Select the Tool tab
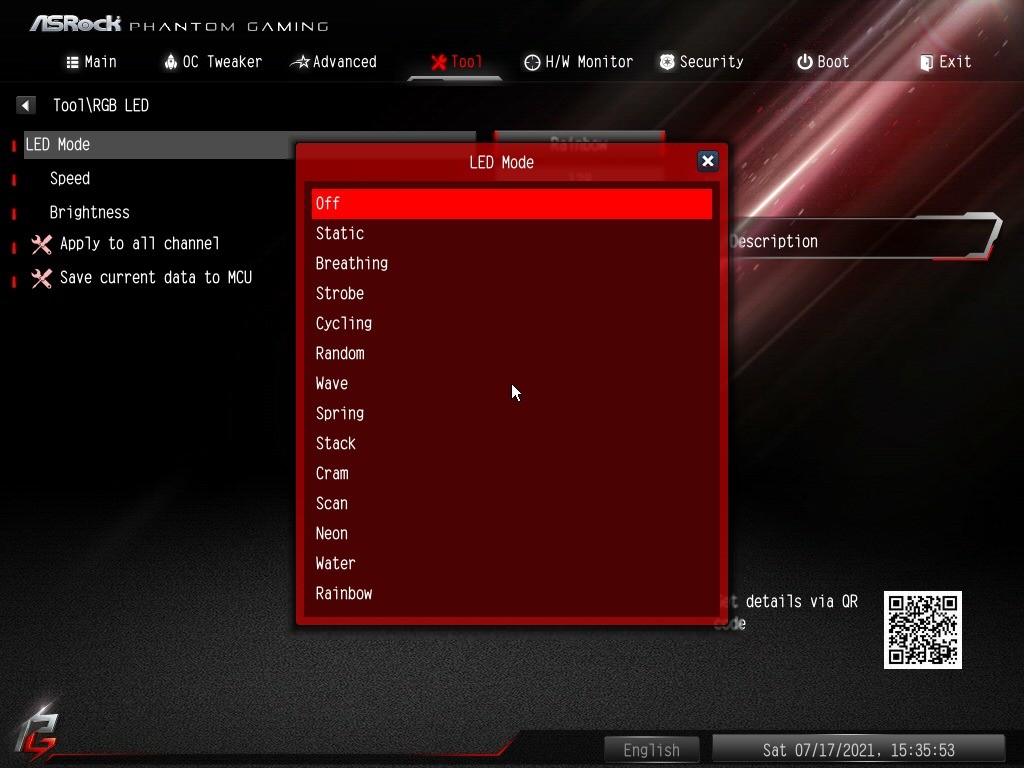 [456, 62]
